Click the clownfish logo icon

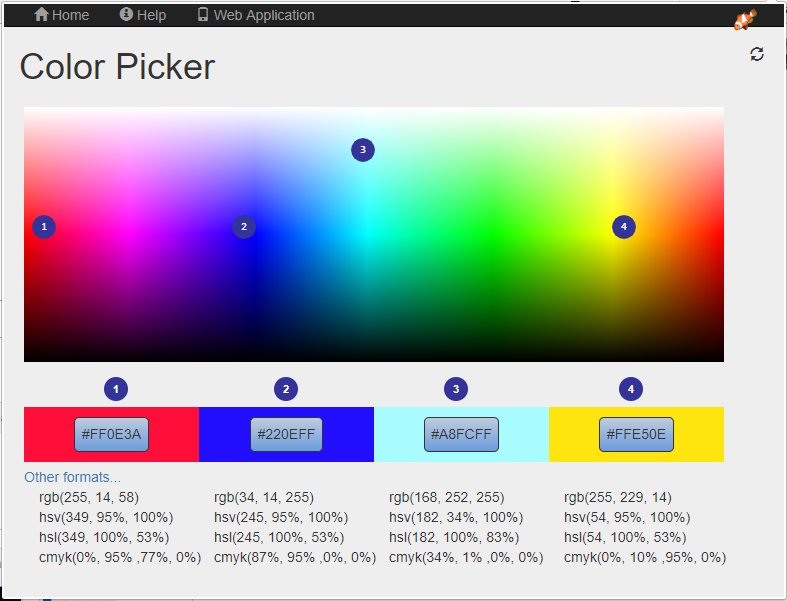[745, 19]
